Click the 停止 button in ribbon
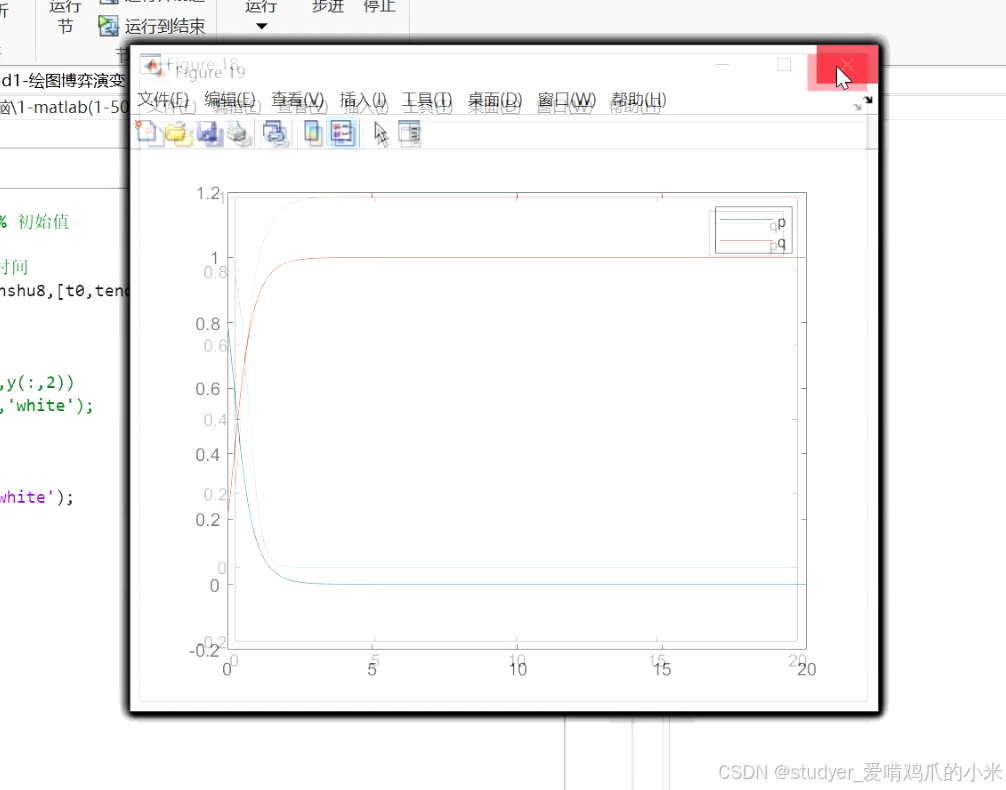This screenshot has height=790, width=1006. coord(379,7)
